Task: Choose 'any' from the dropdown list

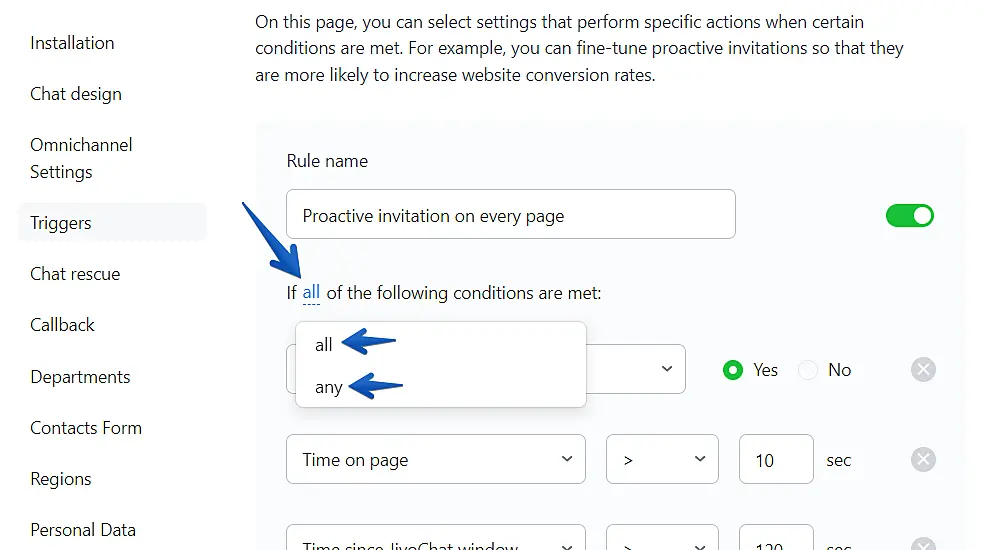Action: (x=329, y=388)
